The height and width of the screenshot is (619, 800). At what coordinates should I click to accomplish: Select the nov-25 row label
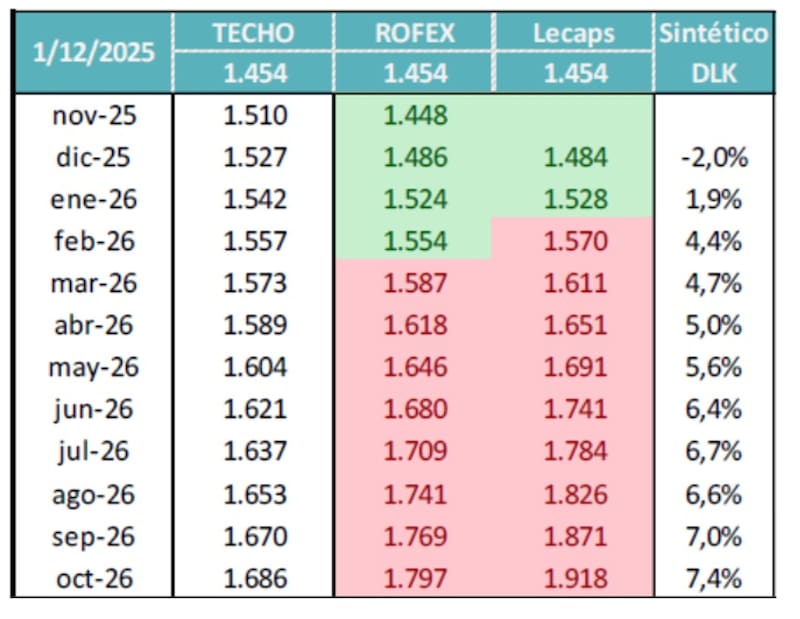click(x=94, y=116)
